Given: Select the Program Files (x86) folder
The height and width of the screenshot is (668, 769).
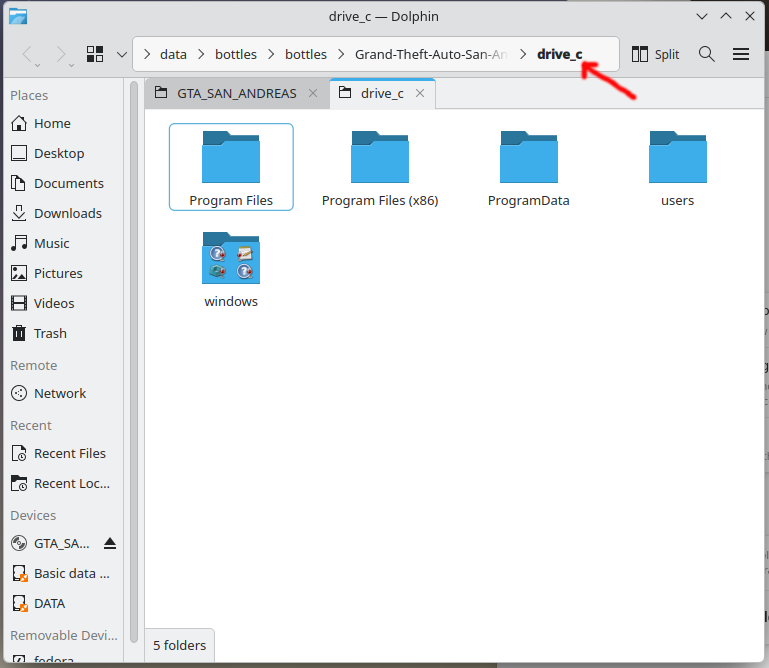Looking at the screenshot, I should [x=380, y=167].
